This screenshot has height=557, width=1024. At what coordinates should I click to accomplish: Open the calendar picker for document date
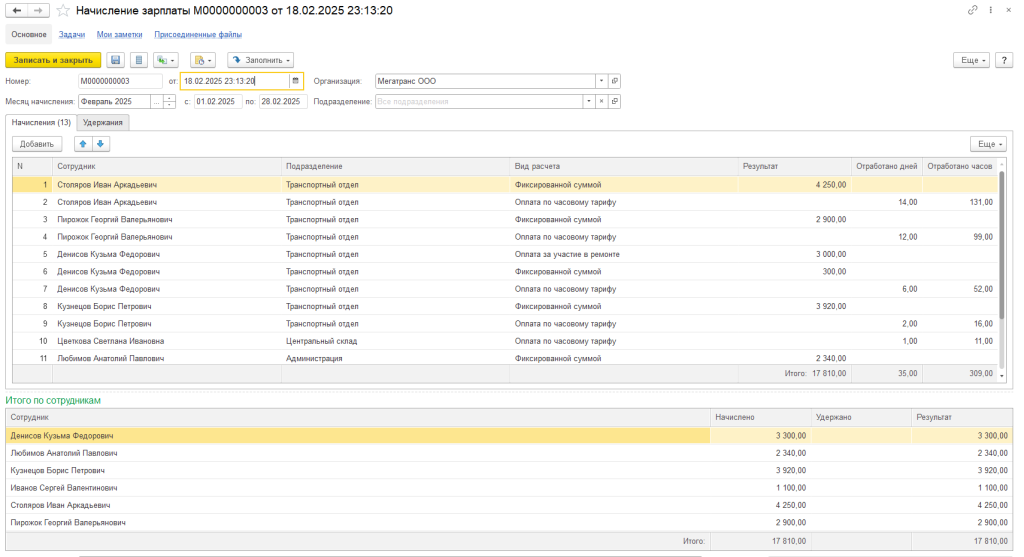296,81
